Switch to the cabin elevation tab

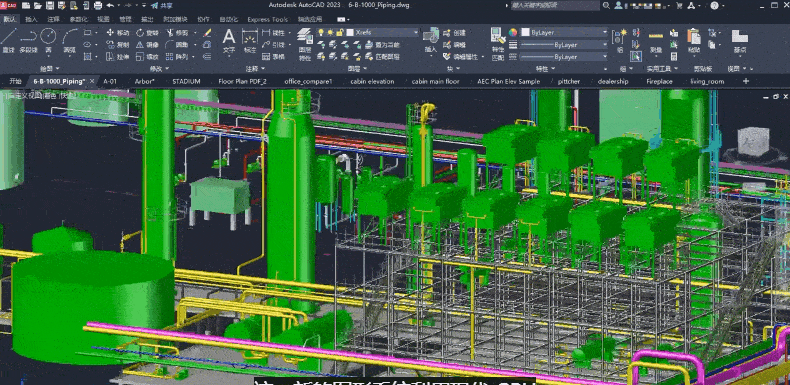(x=372, y=81)
